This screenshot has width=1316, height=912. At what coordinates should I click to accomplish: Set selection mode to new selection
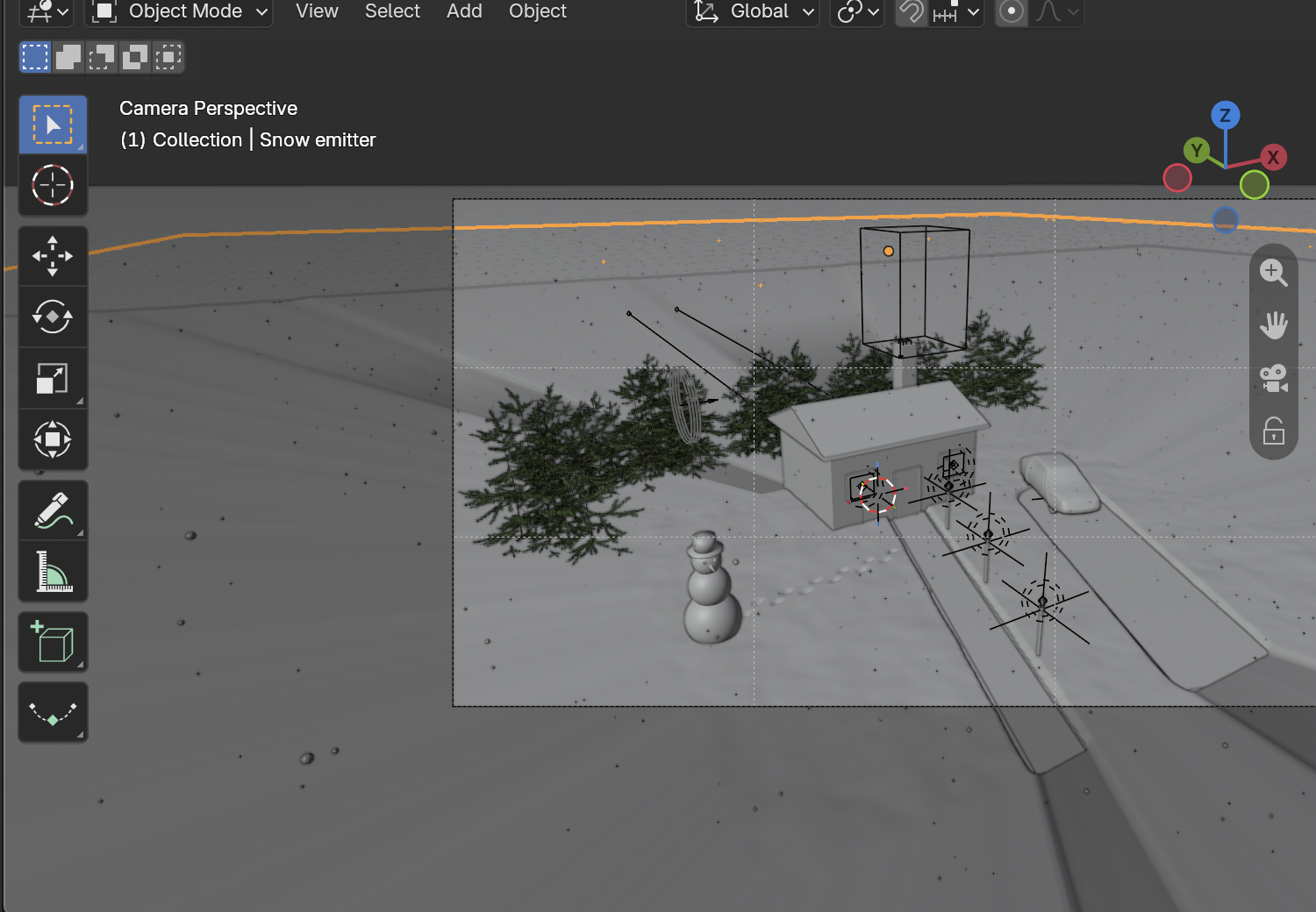point(35,57)
